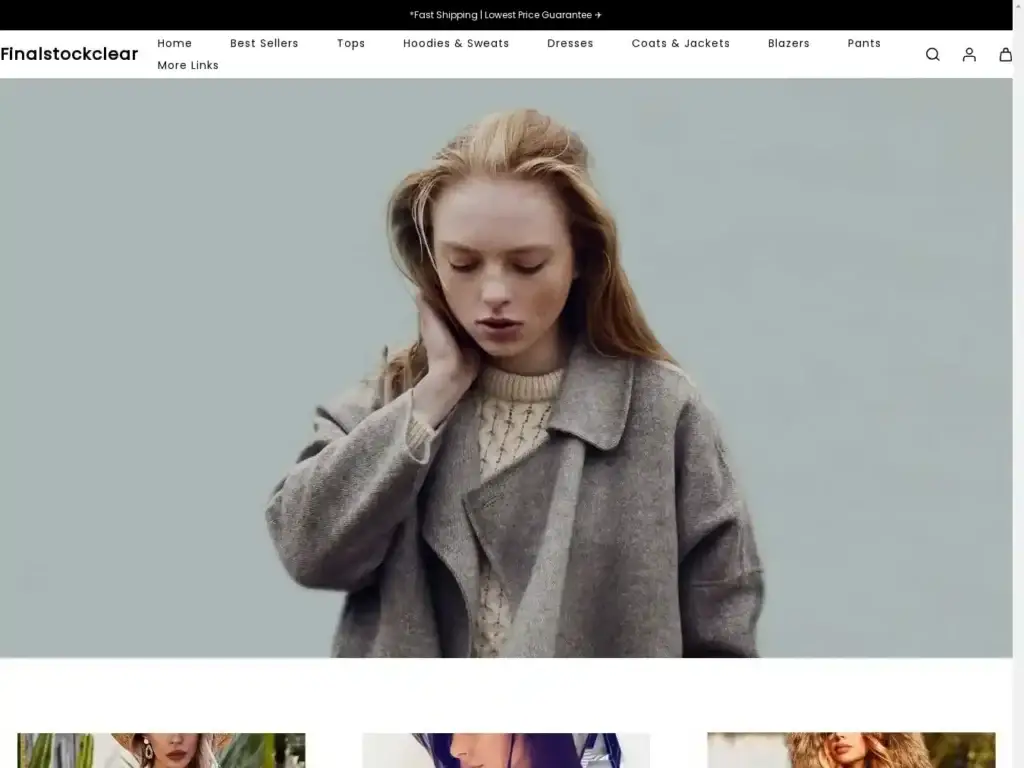Open the Best Sellers menu item
This screenshot has width=1024, height=768.
pos(264,43)
